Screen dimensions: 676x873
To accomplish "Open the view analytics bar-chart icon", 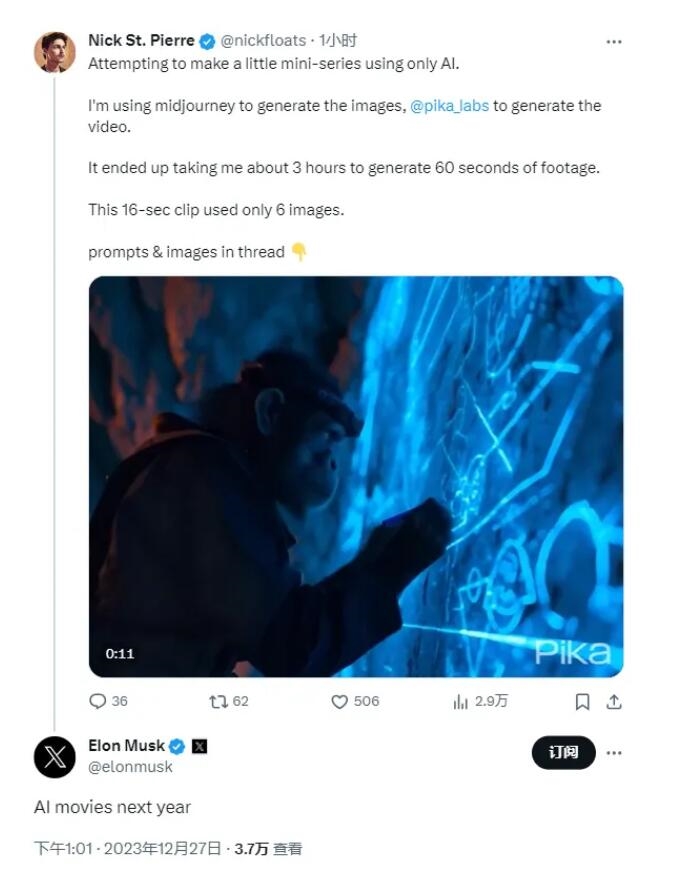I will (460, 701).
